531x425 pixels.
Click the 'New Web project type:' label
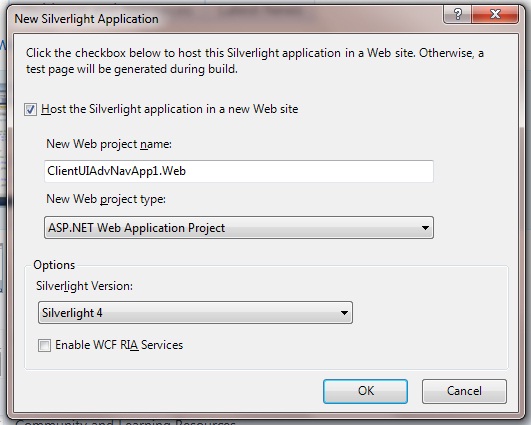click(x=106, y=199)
